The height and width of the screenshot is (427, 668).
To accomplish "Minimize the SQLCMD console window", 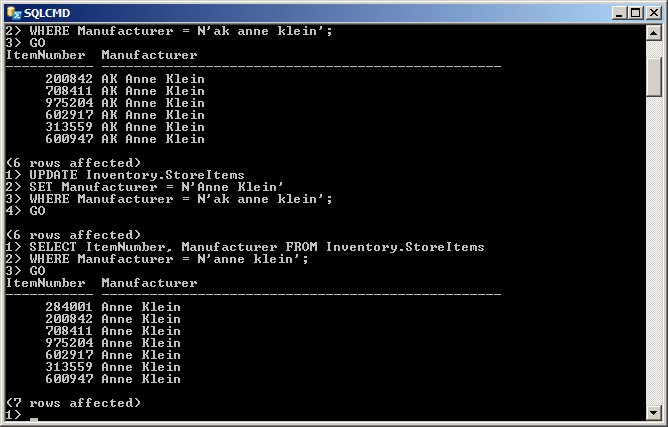I will (x=619, y=13).
